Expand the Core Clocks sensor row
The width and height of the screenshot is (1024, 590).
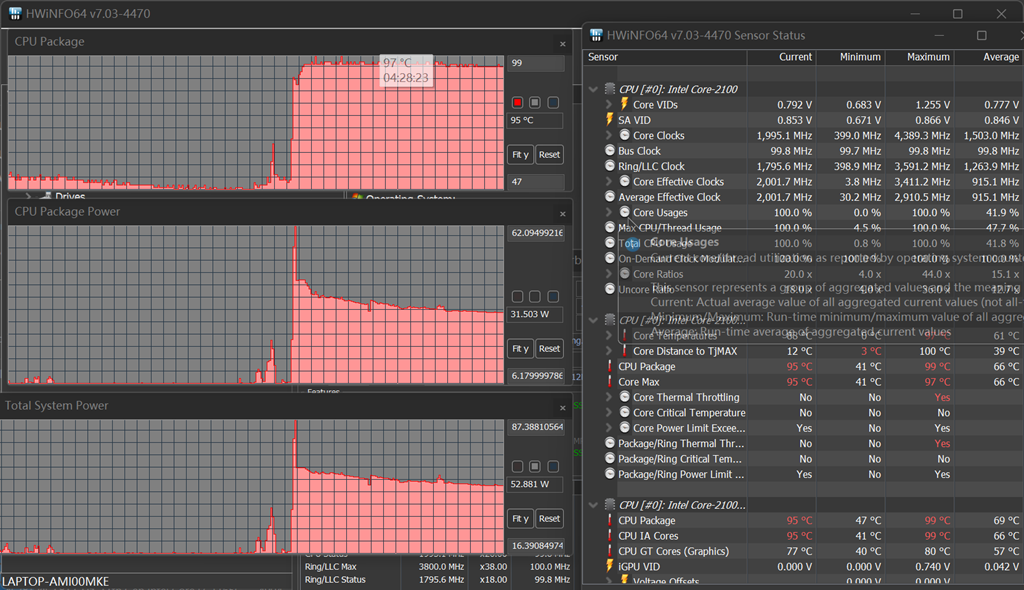coord(609,135)
